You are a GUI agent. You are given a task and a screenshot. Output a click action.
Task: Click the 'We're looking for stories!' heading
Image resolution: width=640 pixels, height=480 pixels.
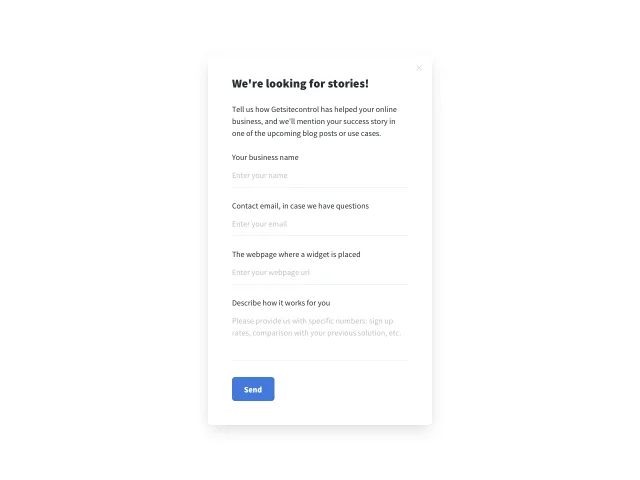[x=300, y=84]
